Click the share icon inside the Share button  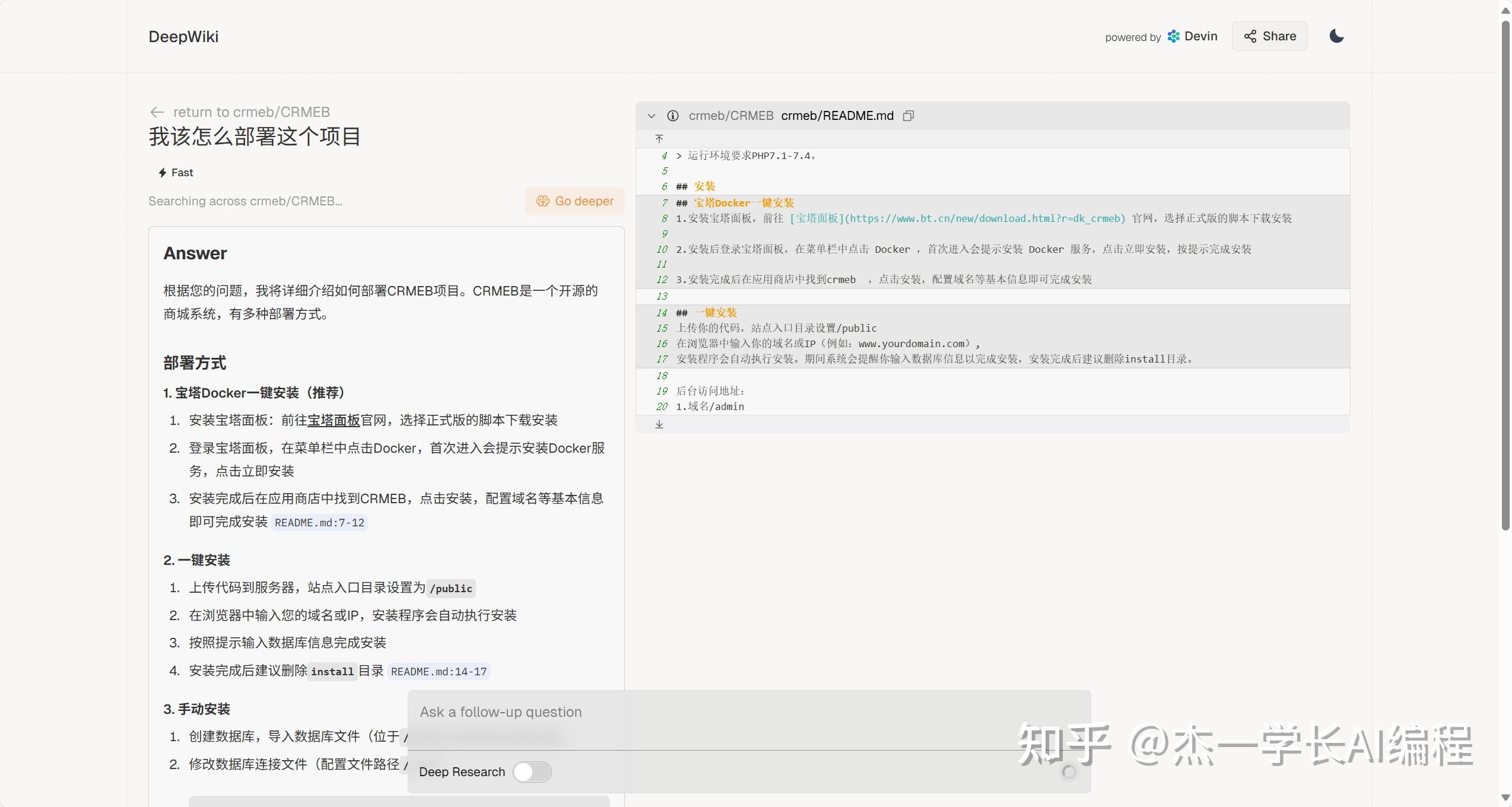point(1250,36)
